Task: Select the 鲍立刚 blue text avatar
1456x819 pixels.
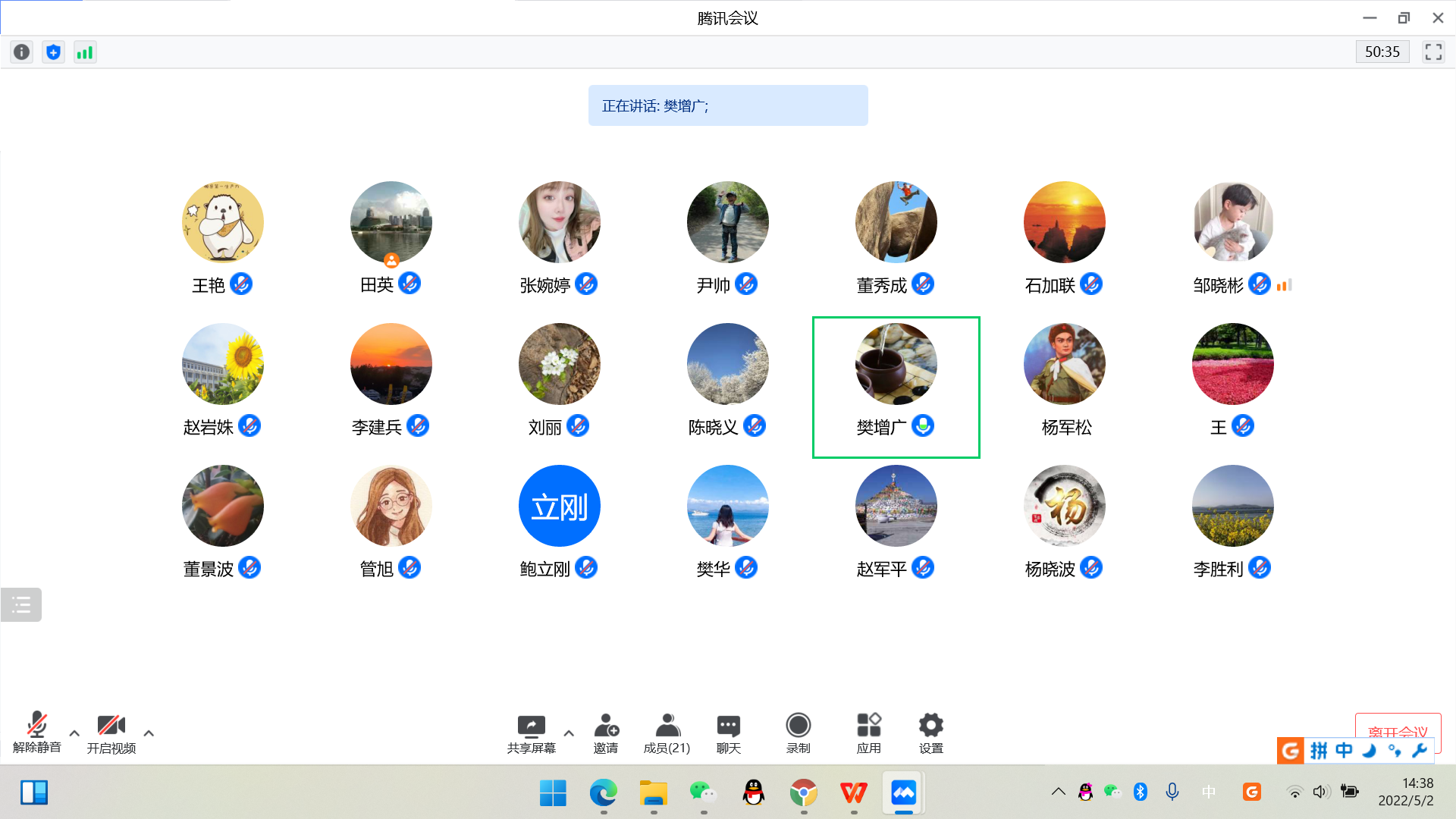Action: pyautogui.click(x=560, y=506)
